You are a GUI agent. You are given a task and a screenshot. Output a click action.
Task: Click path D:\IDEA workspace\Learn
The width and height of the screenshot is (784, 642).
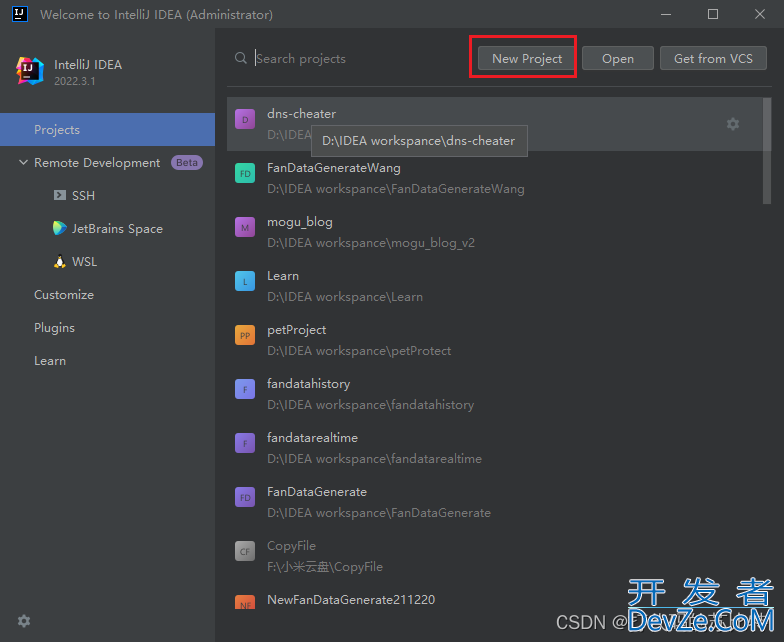coord(344,296)
